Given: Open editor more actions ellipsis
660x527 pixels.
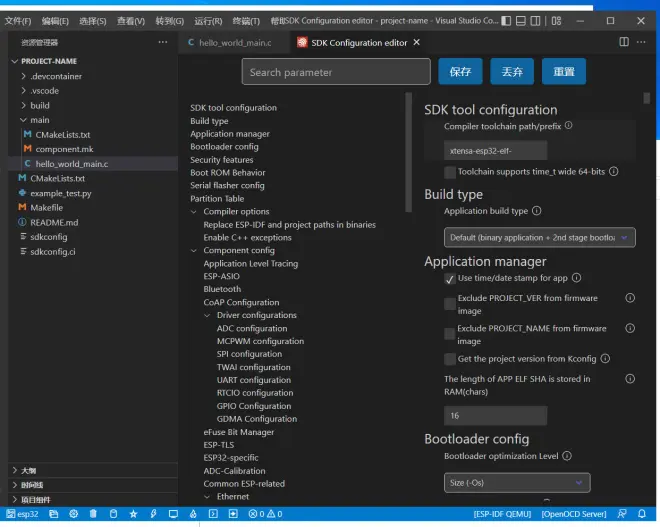Looking at the screenshot, I should tap(641, 42).
